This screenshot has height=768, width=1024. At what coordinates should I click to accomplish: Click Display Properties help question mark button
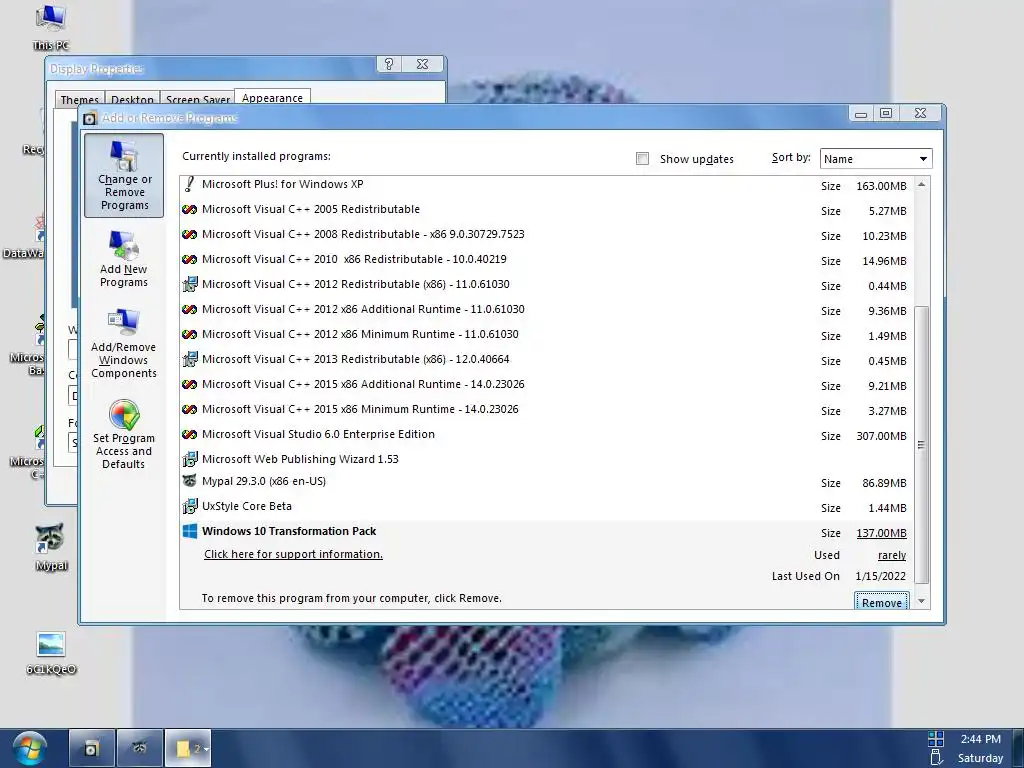[389, 64]
